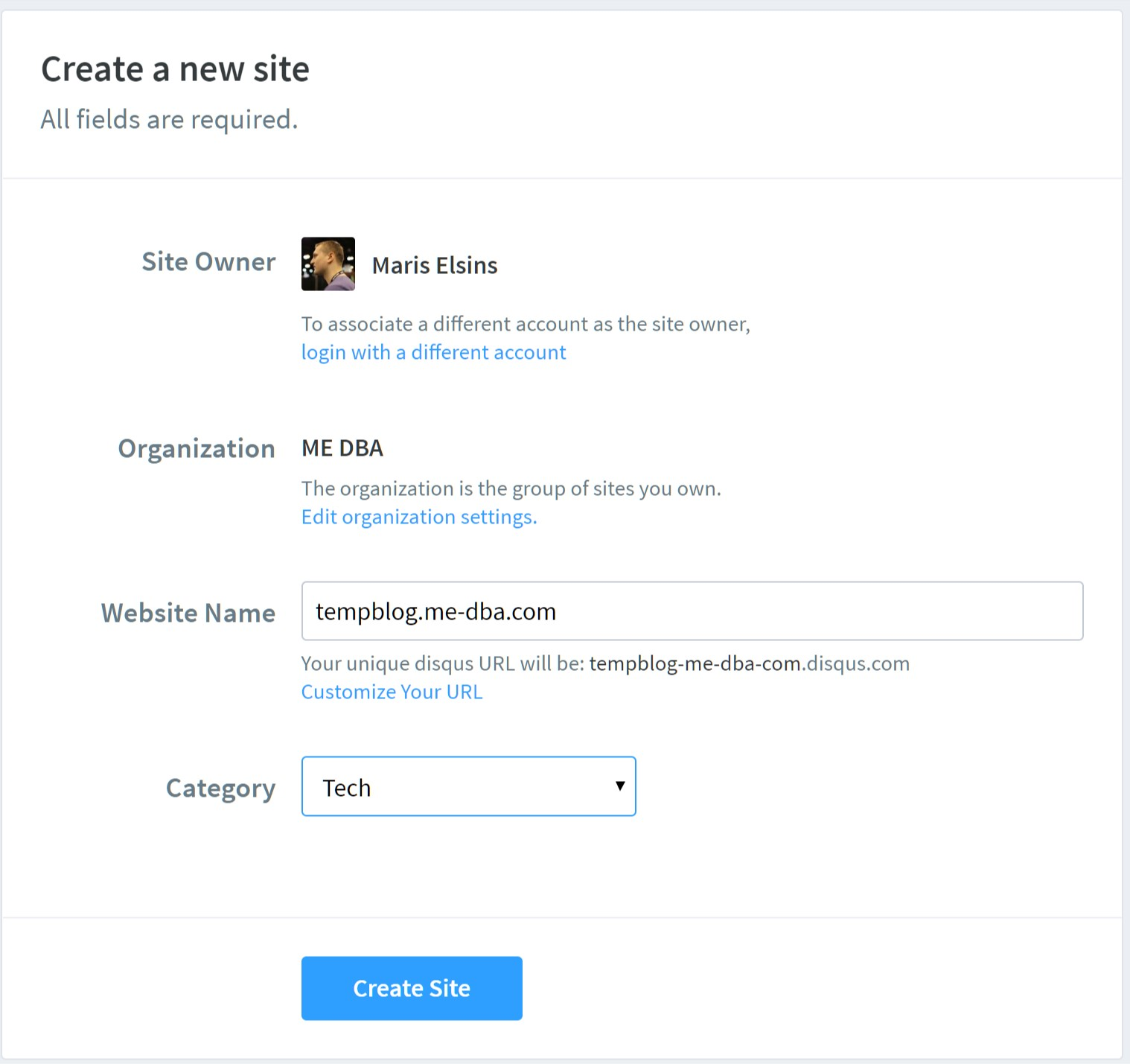Expand the Category dropdown arrow
Image resolution: width=1130 pixels, height=1064 pixels.
[619, 786]
